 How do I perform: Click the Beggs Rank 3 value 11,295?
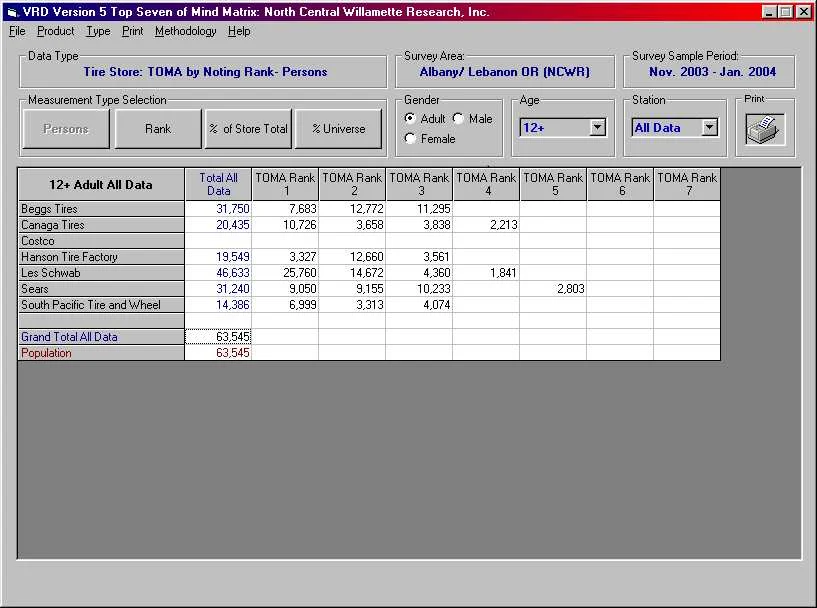click(x=419, y=209)
